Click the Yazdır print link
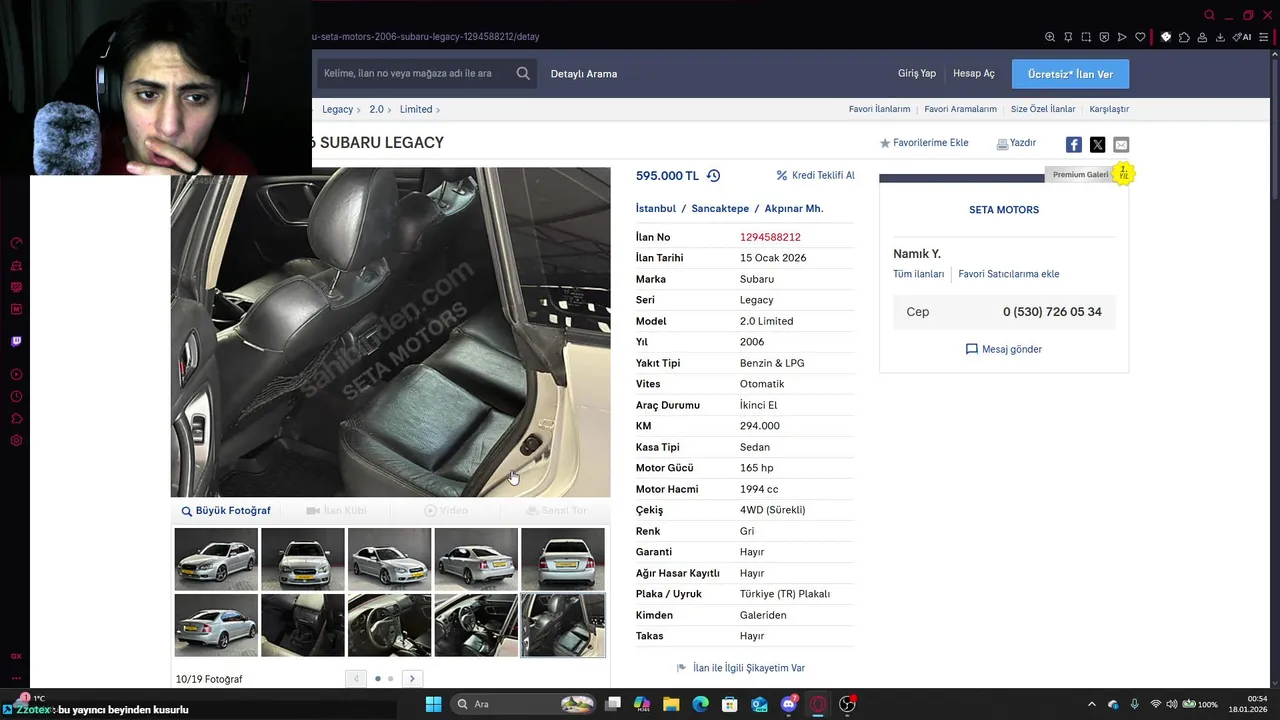Viewport: 1280px width, 720px height. [1016, 143]
